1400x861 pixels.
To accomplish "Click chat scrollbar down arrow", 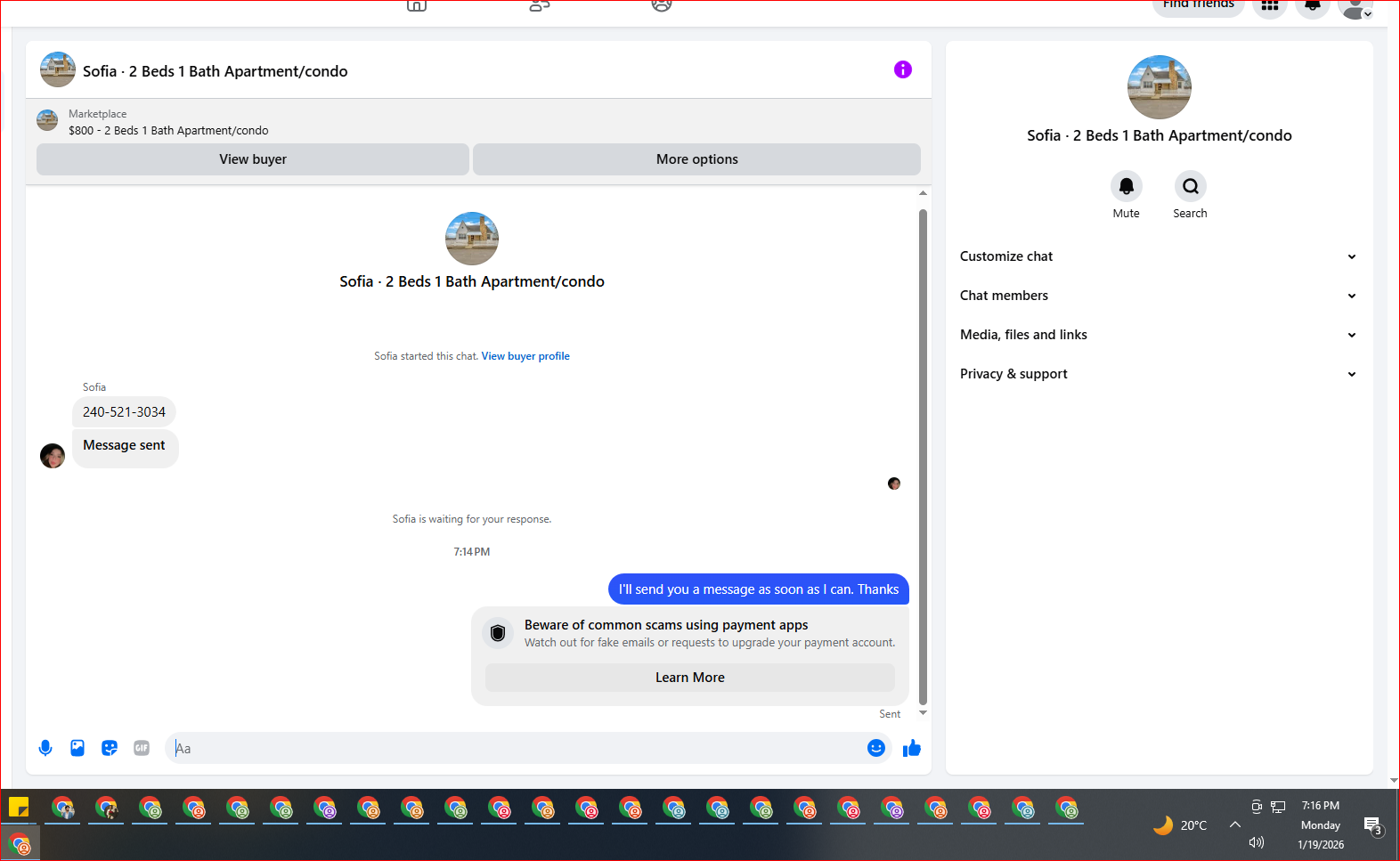I will point(923,712).
